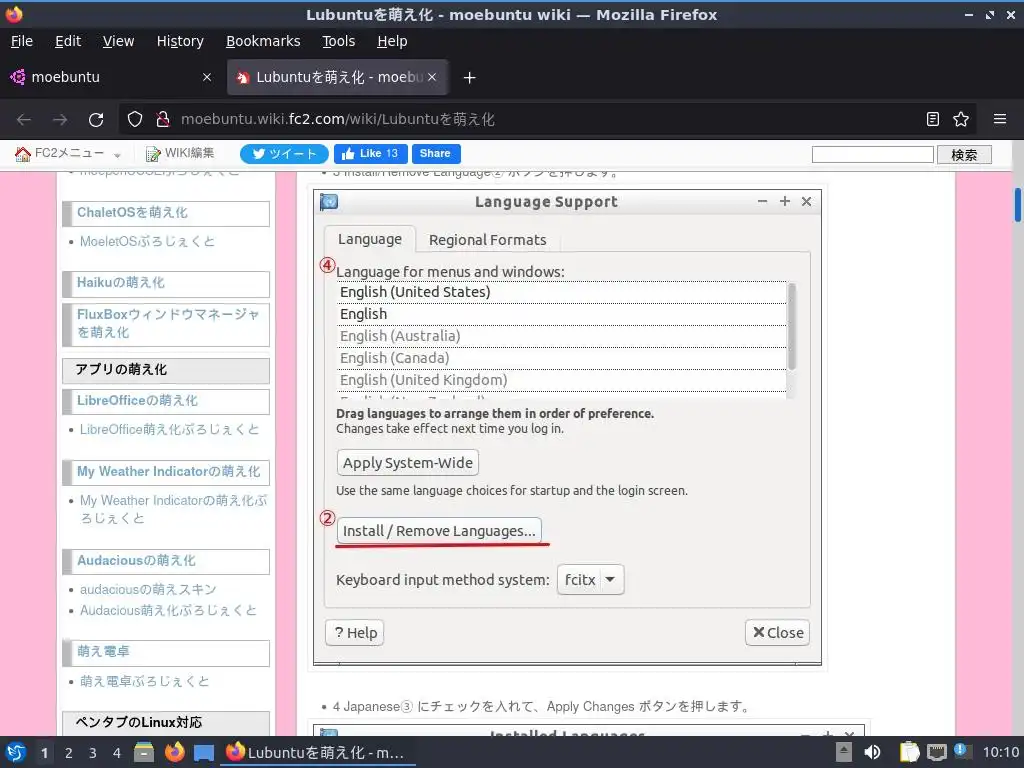1024x768 pixels.
Task: Show the site security lock info
Action: pos(163,120)
